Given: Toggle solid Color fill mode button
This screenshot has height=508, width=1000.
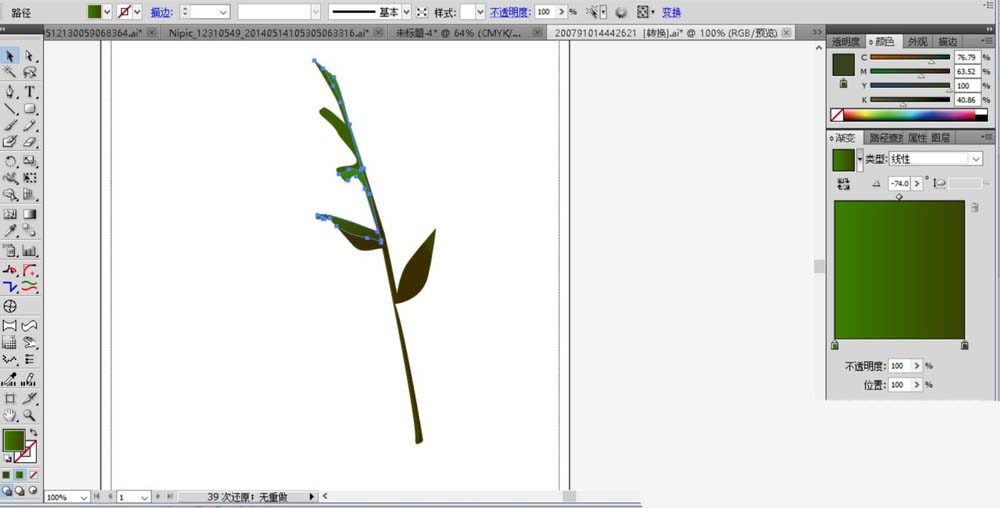Looking at the screenshot, I should coord(6,475).
